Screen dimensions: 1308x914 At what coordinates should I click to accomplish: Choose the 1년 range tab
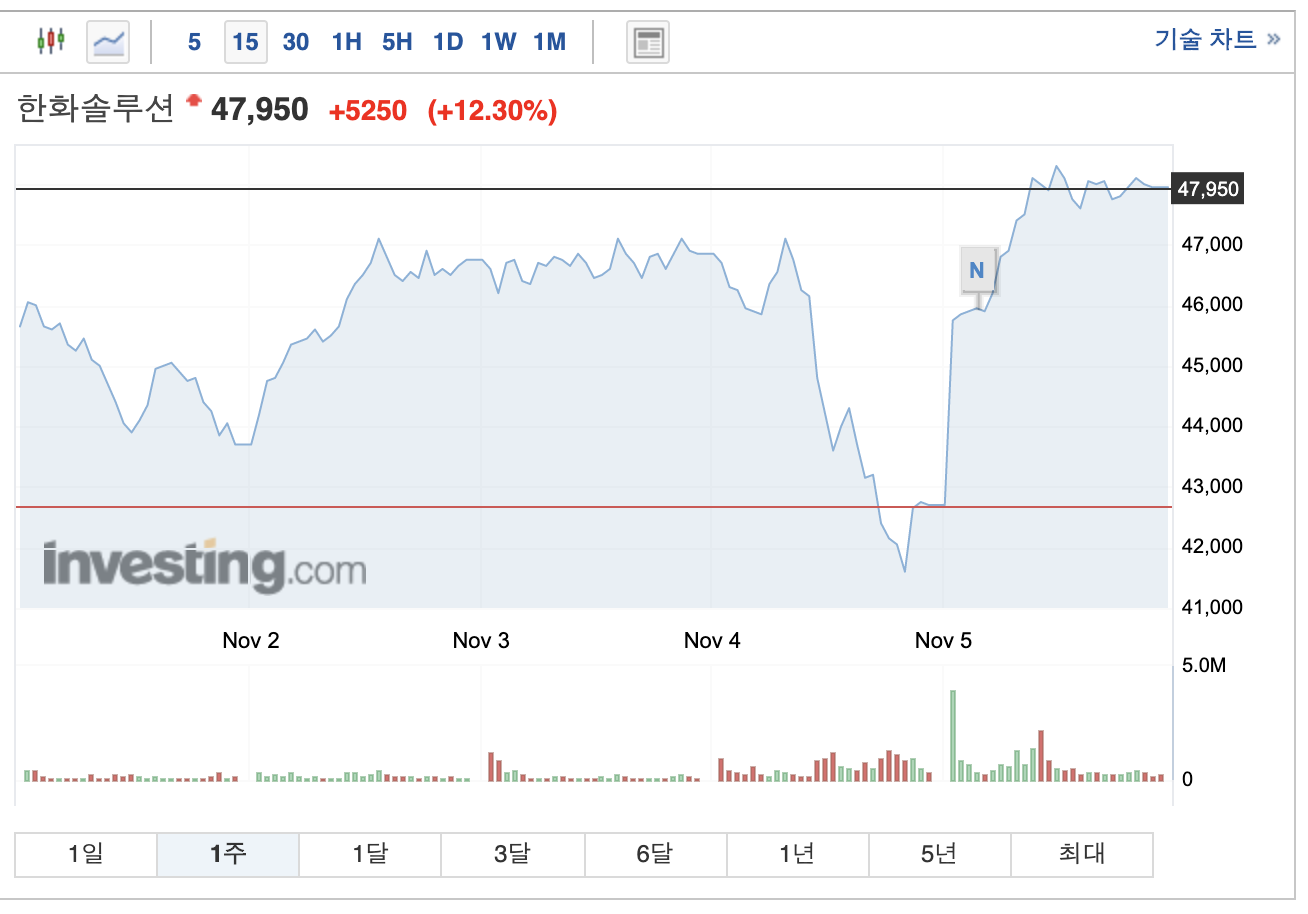(x=797, y=854)
